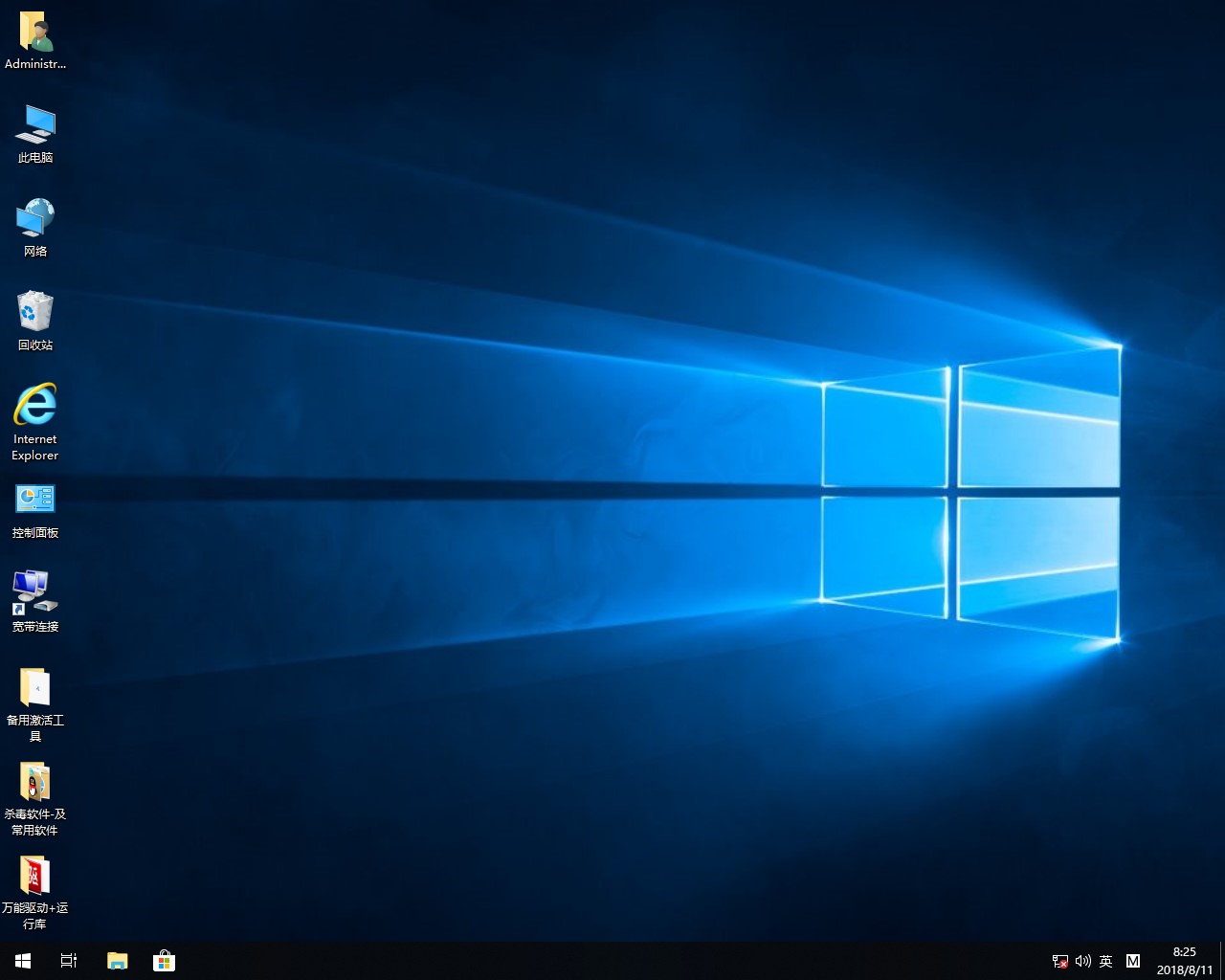Click the M input method tray icon
Viewport: 1225px width, 980px height.
pyautogui.click(x=1133, y=961)
